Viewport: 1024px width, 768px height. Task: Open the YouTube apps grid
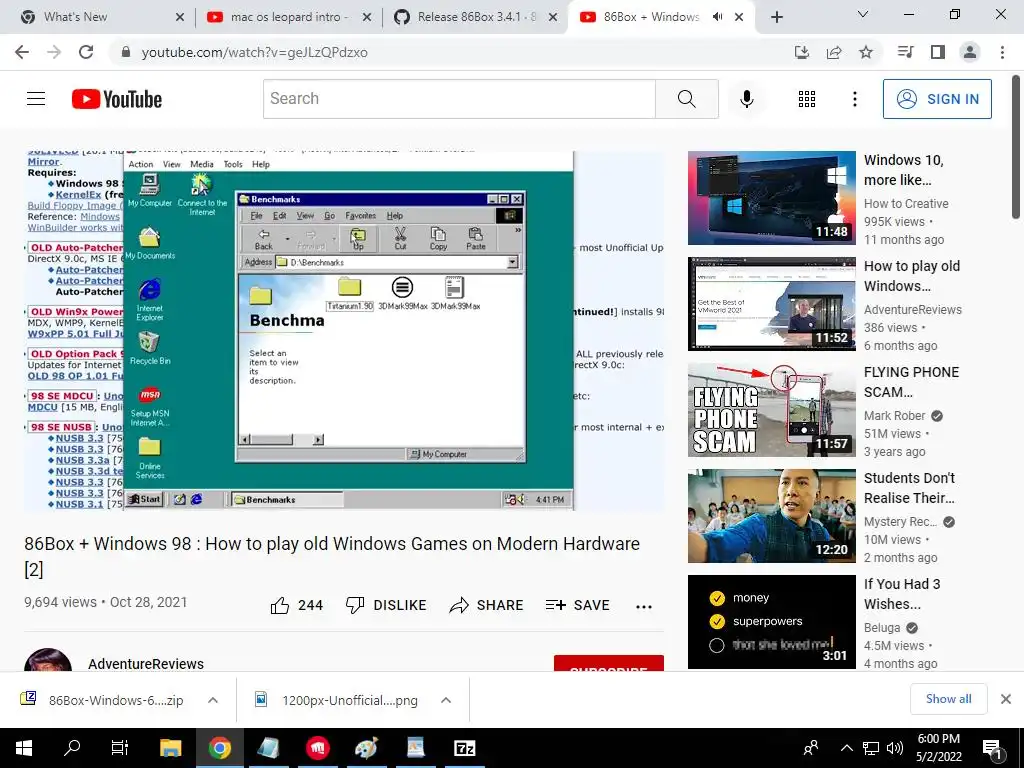(x=807, y=99)
